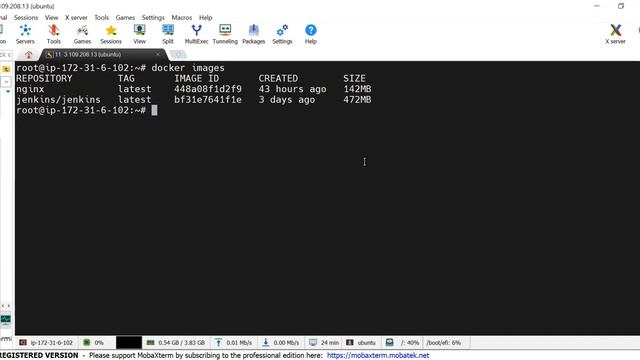Open the Tools toolbar icon
640x360 pixels.
coord(53,34)
